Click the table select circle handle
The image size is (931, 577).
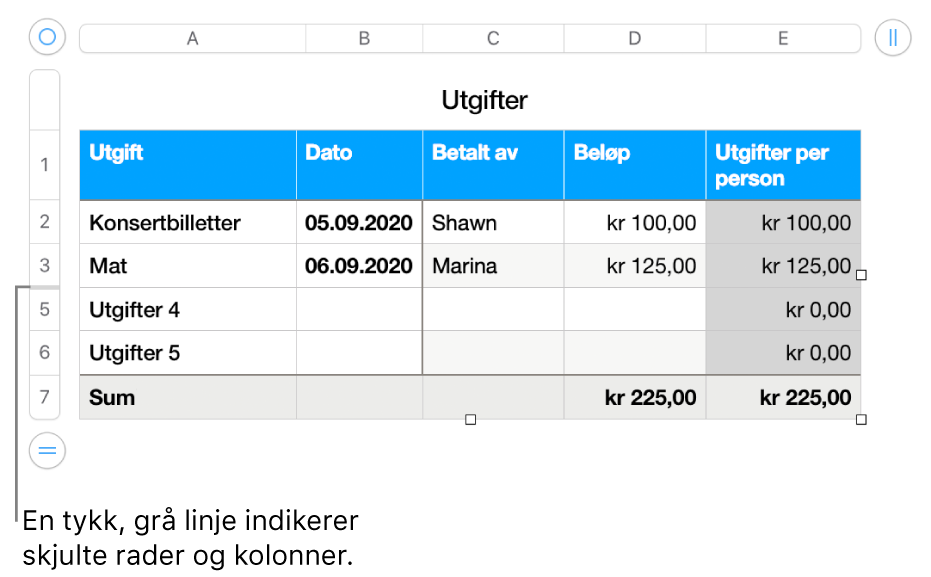point(47,38)
